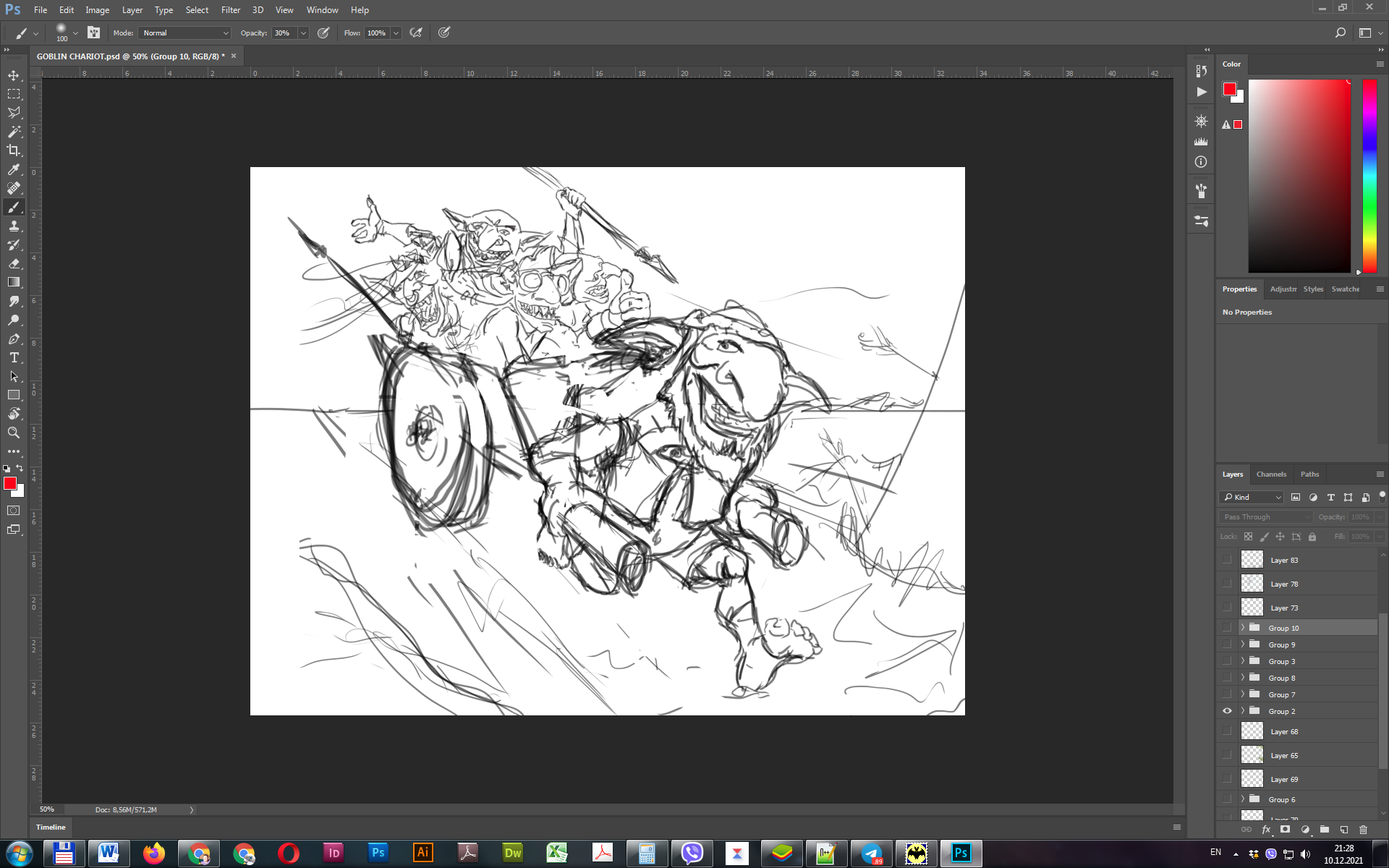Open the Actions panel play icon
Viewport: 1389px width, 868px height.
point(1201,92)
